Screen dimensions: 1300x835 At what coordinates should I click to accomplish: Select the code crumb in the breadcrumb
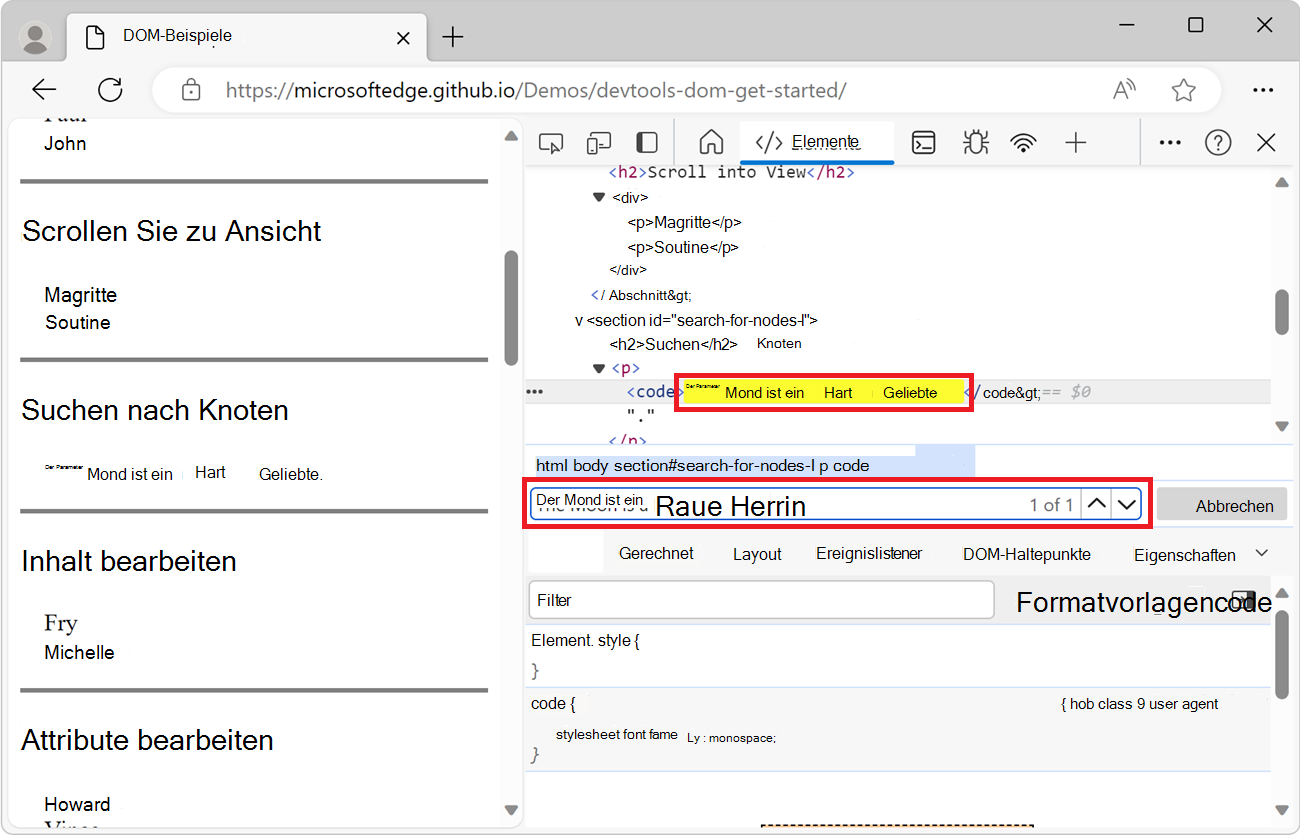pos(851,465)
